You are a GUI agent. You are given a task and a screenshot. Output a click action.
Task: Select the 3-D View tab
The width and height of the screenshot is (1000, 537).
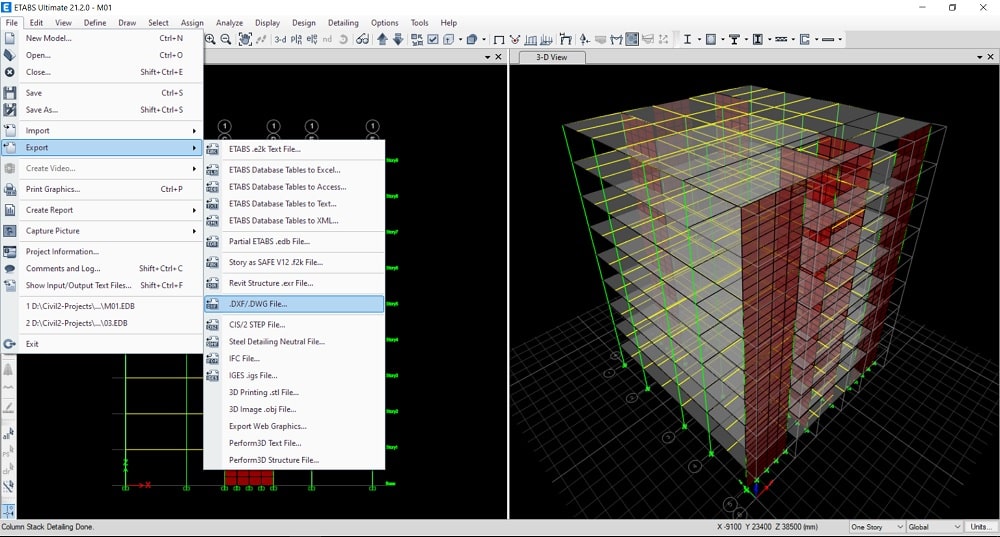click(x=551, y=57)
